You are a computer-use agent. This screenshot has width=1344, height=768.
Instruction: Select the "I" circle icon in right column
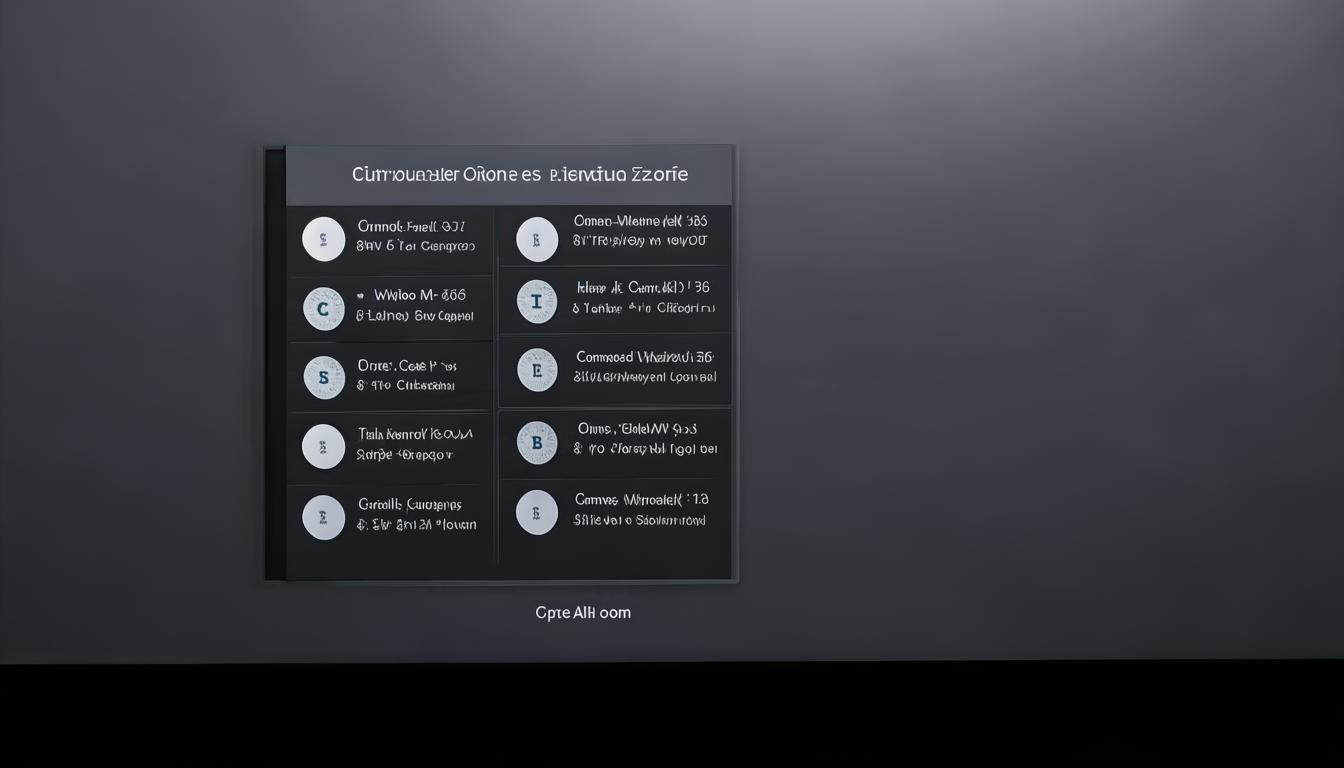click(x=537, y=301)
